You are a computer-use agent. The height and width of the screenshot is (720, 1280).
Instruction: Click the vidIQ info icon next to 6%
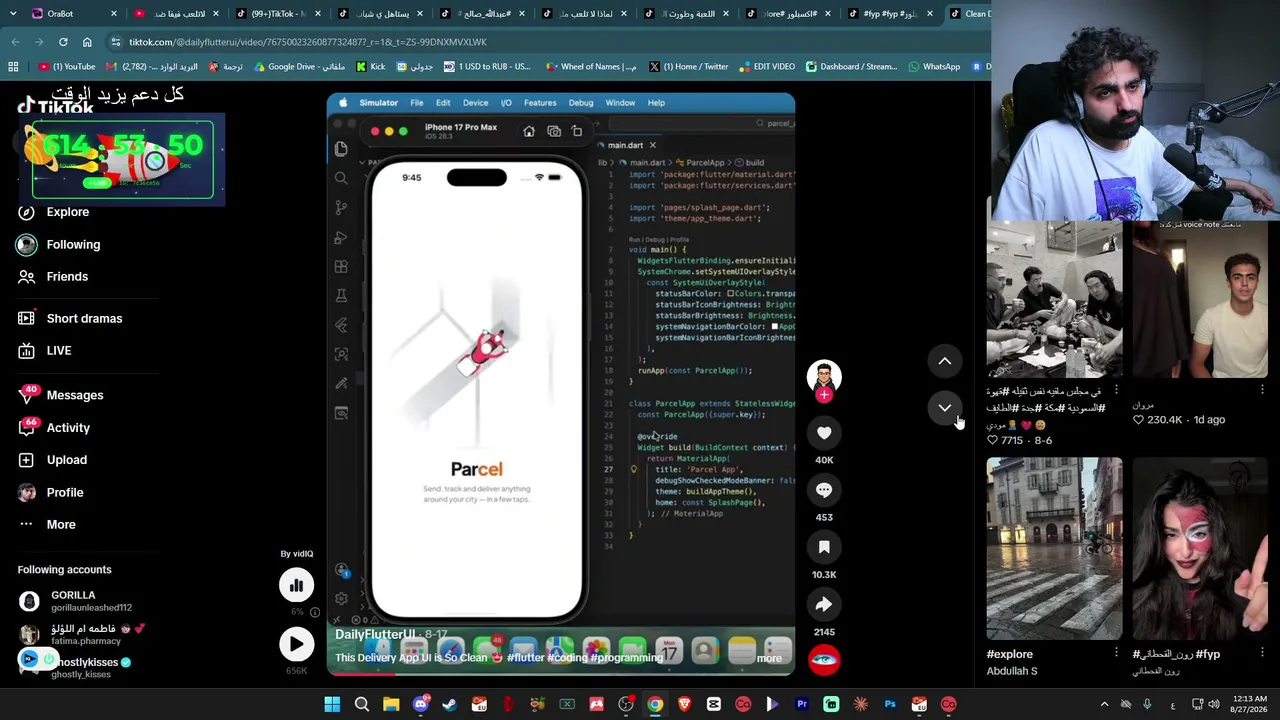[315, 612]
